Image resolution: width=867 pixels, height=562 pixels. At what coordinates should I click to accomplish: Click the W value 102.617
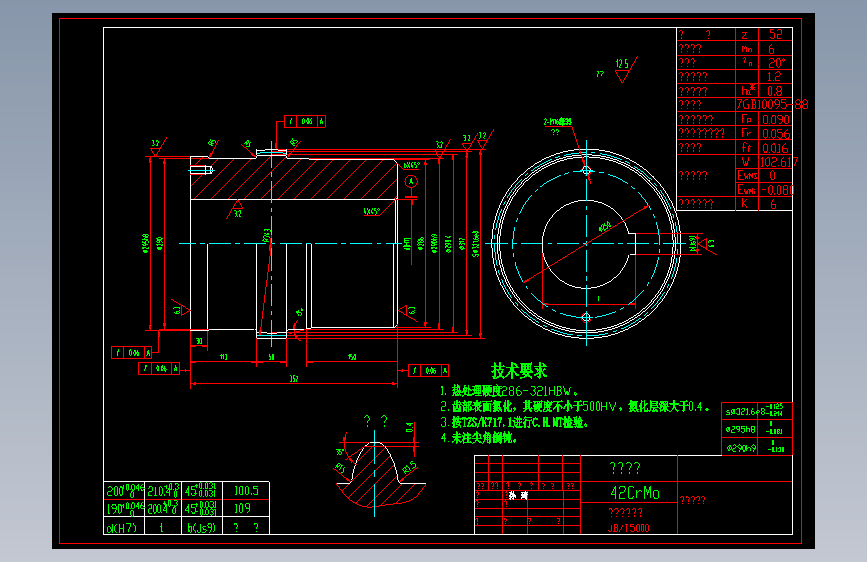(x=779, y=162)
